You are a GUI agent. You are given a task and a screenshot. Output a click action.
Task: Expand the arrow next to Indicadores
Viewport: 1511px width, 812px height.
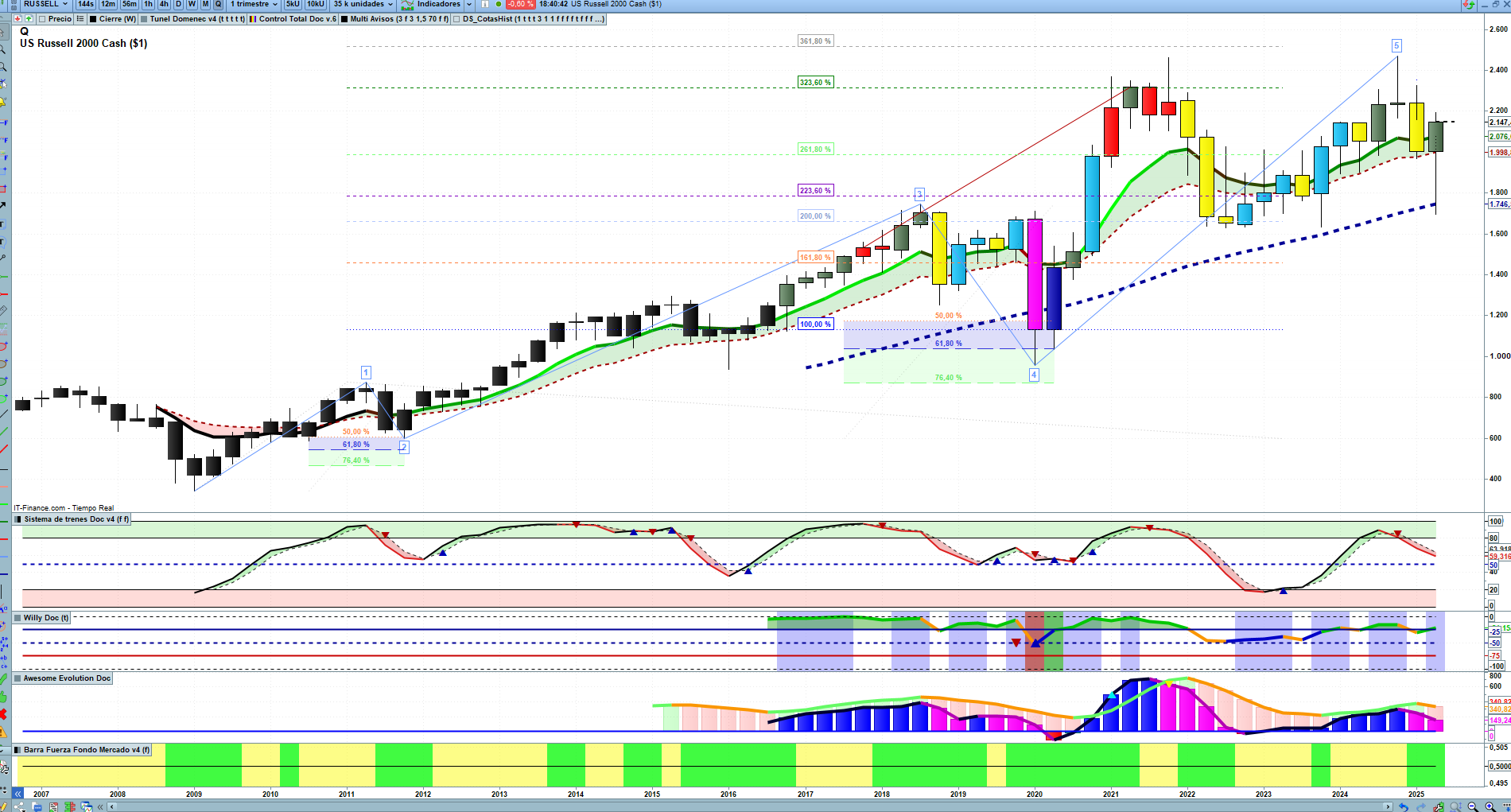coord(469,4)
